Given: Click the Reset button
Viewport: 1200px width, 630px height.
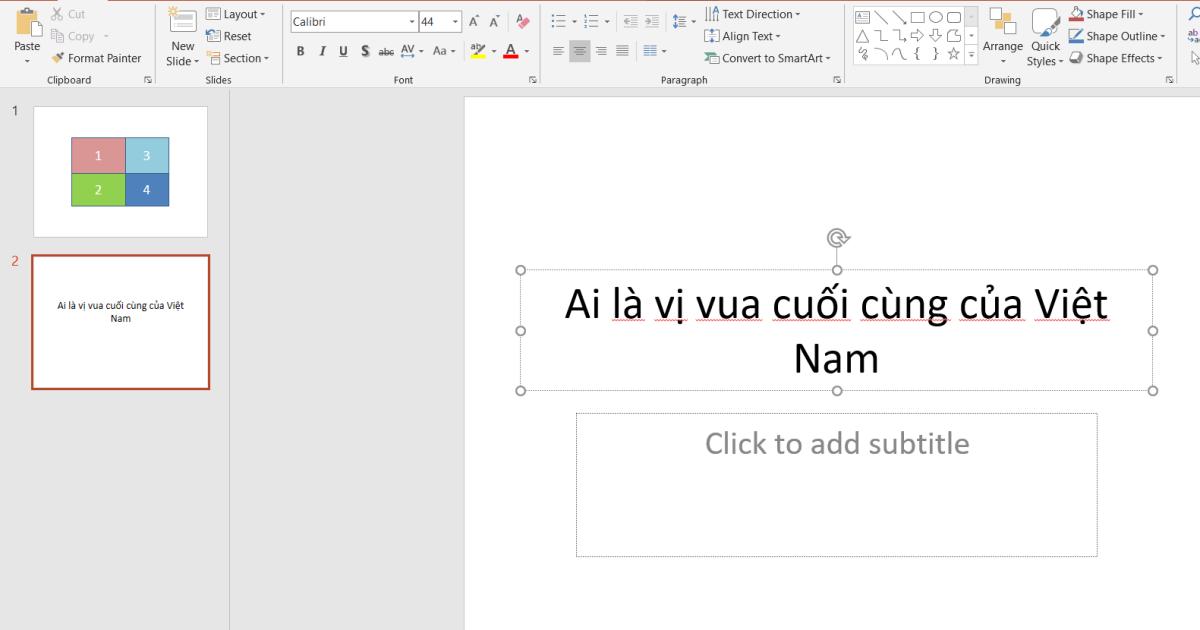Looking at the screenshot, I should pos(233,36).
